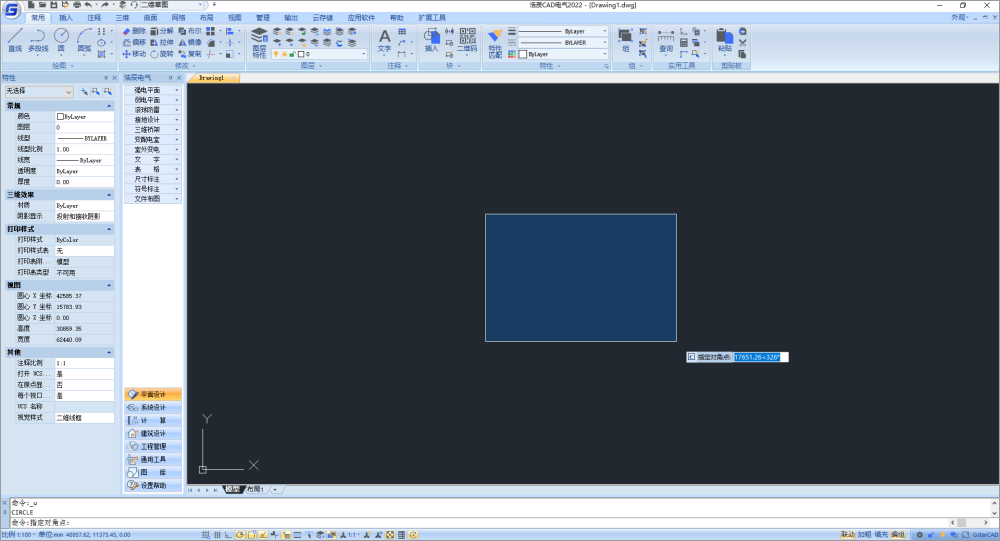This screenshot has width=1000, height=541.
Task: Choose the 镜像 (Mirror) tool
Action: pyautogui.click(x=190, y=42)
